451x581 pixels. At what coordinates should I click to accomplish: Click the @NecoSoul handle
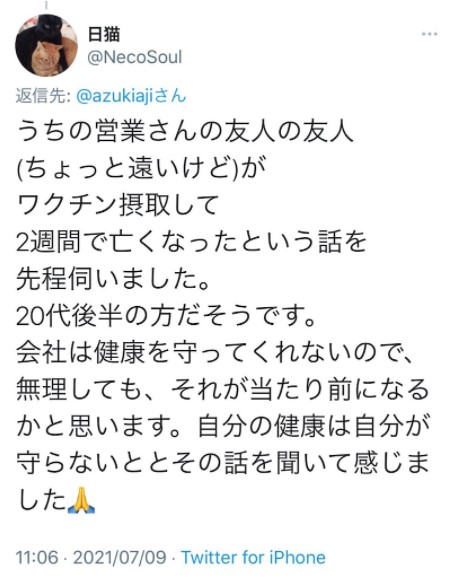[135, 58]
